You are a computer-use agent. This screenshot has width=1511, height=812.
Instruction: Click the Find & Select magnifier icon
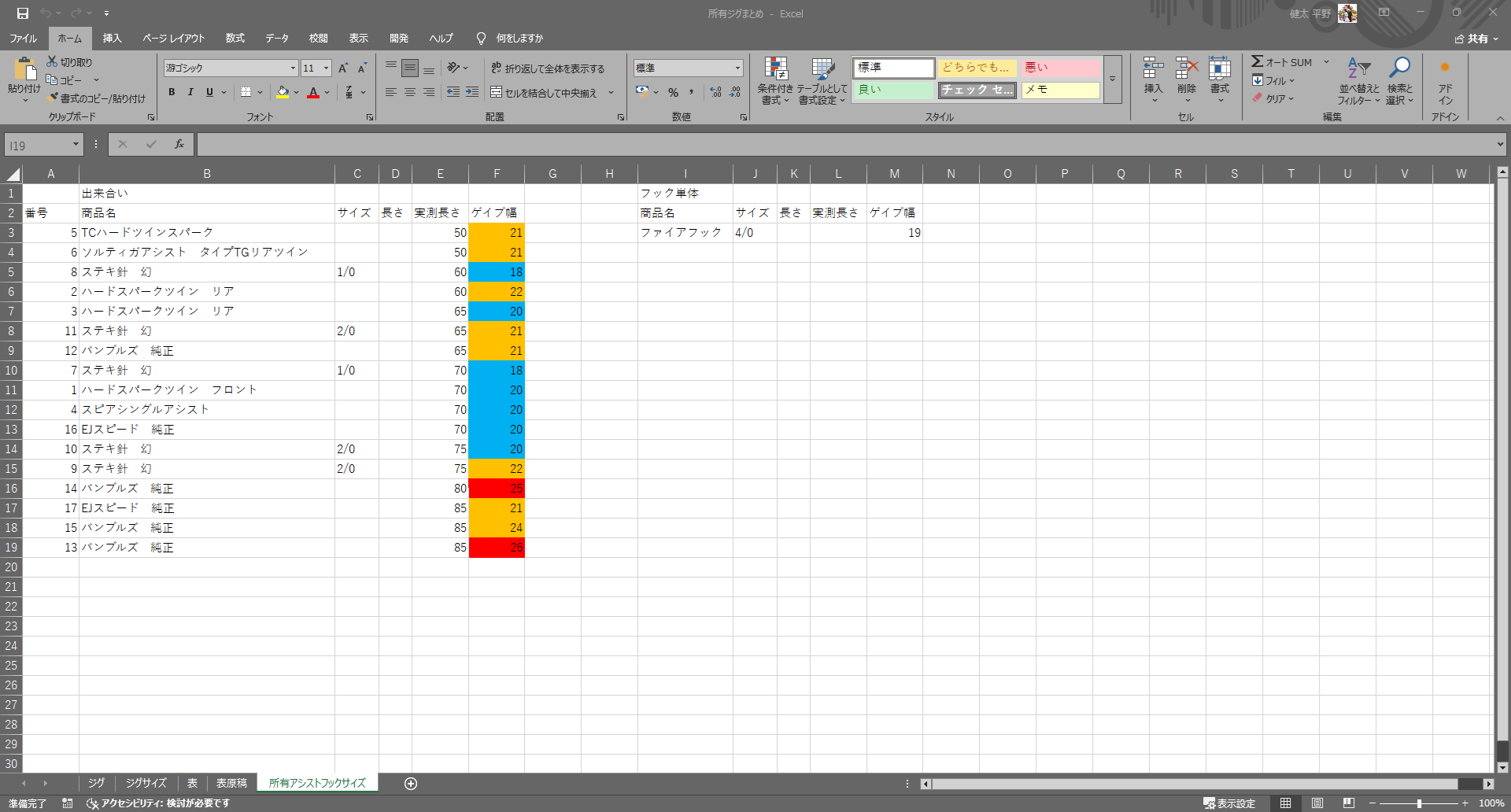pyautogui.click(x=1399, y=69)
